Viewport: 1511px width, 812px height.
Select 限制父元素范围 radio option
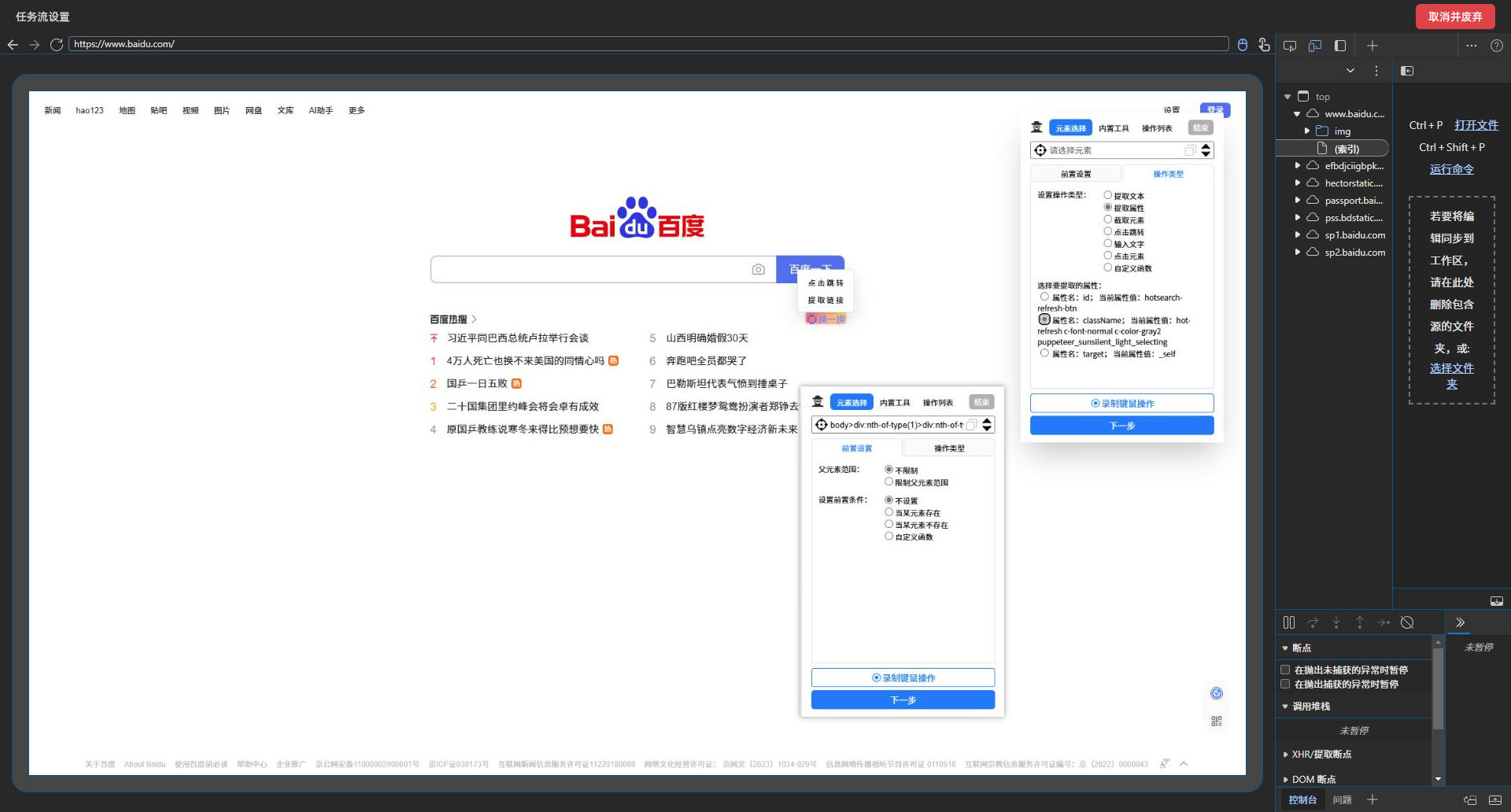pos(889,482)
